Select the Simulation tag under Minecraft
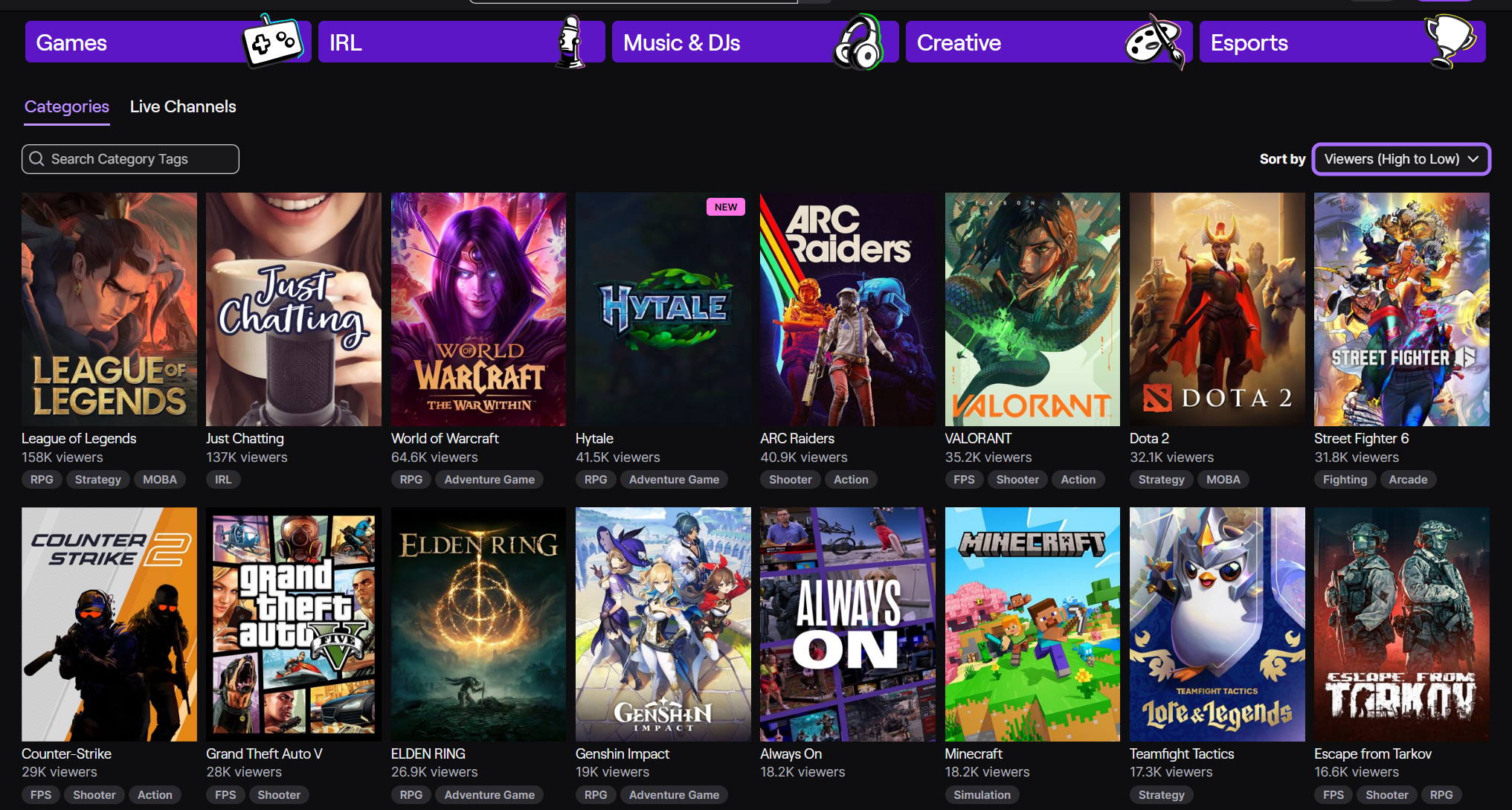The width and height of the screenshot is (1512, 810). pos(982,795)
